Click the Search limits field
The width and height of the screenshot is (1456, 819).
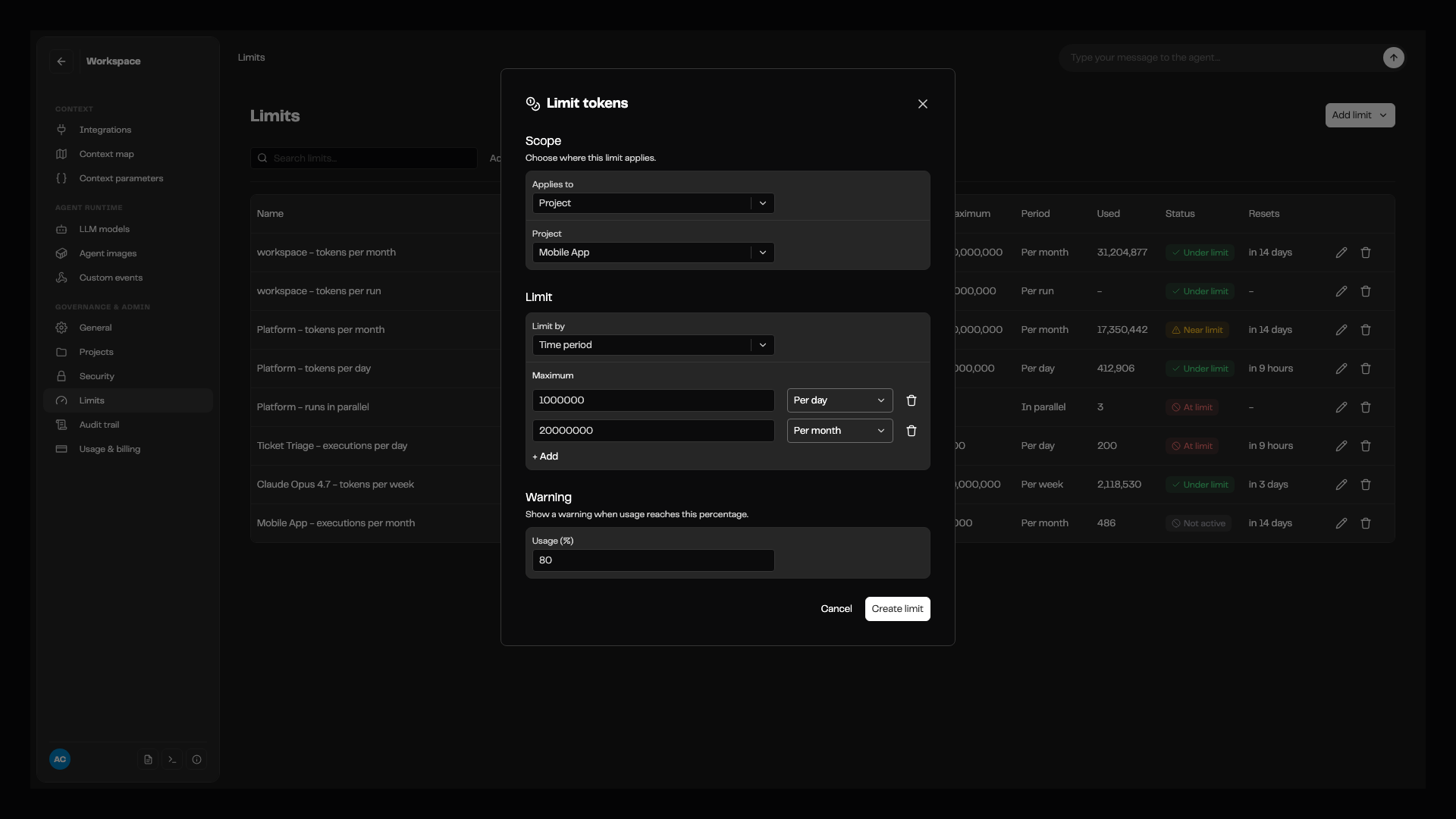[364, 158]
